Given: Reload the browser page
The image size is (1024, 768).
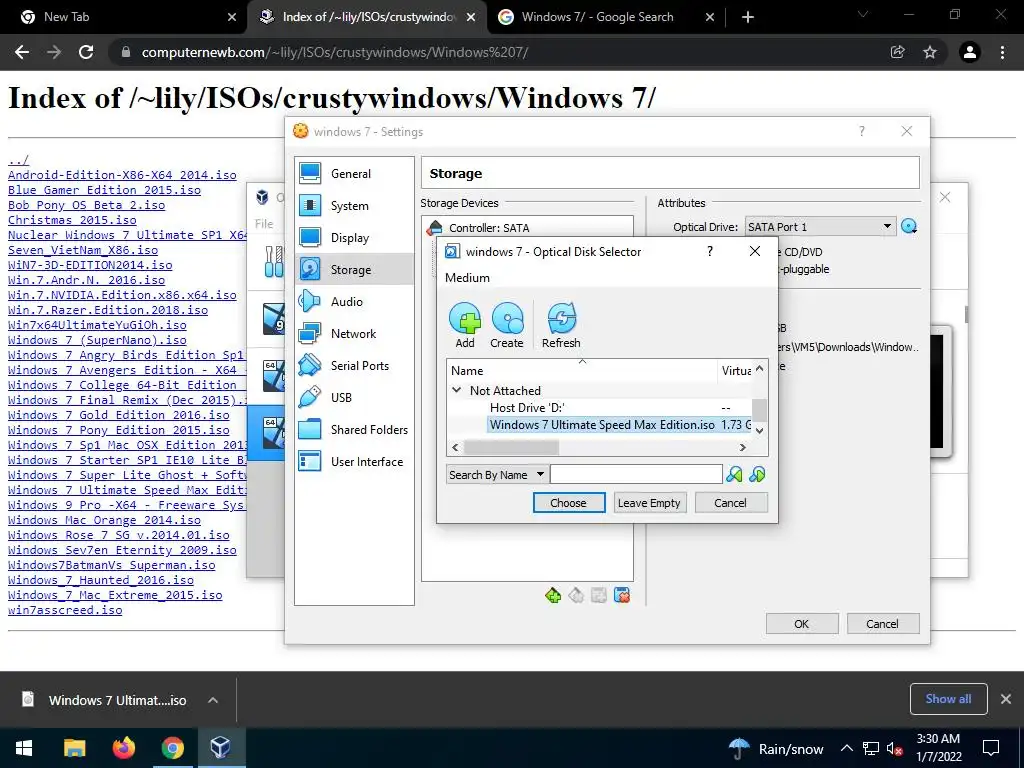Looking at the screenshot, I should [x=86, y=52].
